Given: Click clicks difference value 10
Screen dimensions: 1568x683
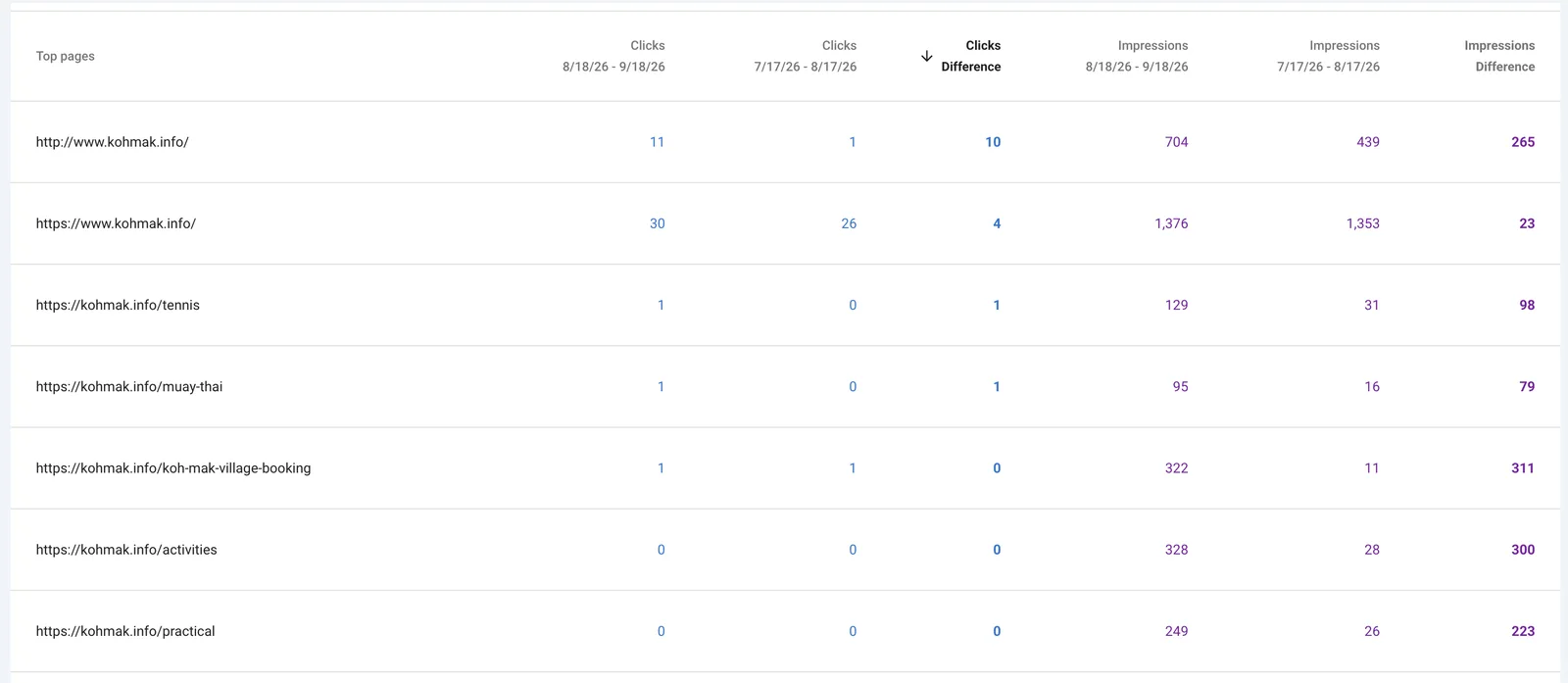Looking at the screenshot, I should point(993,142).
